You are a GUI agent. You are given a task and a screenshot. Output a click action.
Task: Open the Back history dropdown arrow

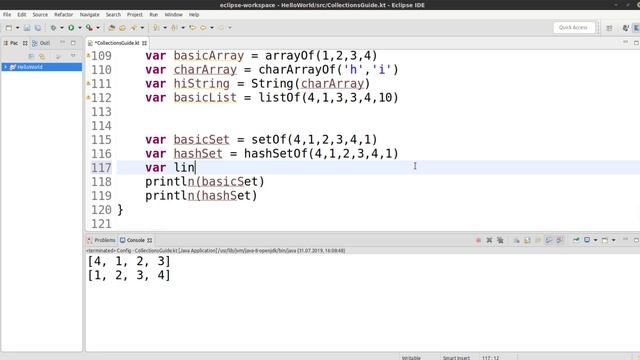coord(212,28)
